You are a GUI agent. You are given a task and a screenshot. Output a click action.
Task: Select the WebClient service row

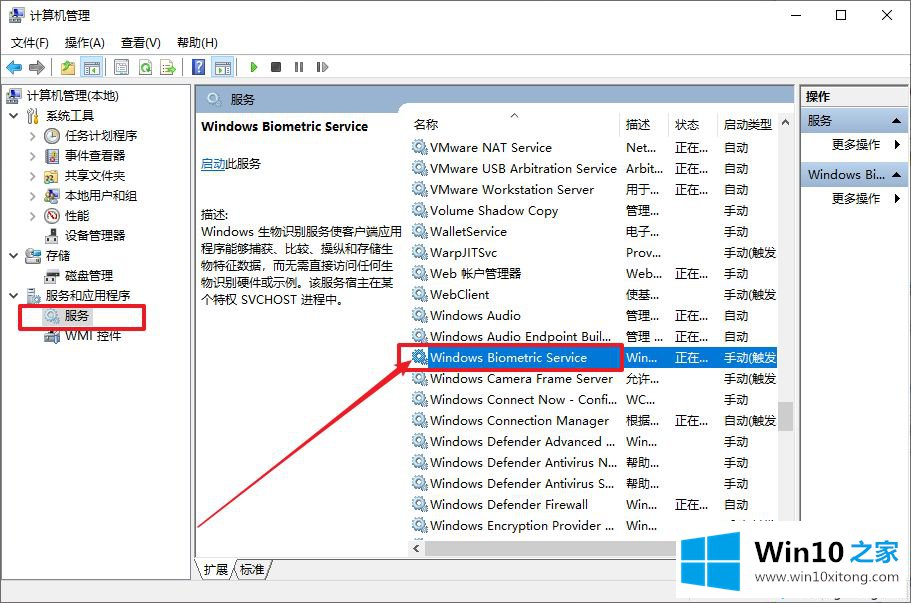[593, 295]
